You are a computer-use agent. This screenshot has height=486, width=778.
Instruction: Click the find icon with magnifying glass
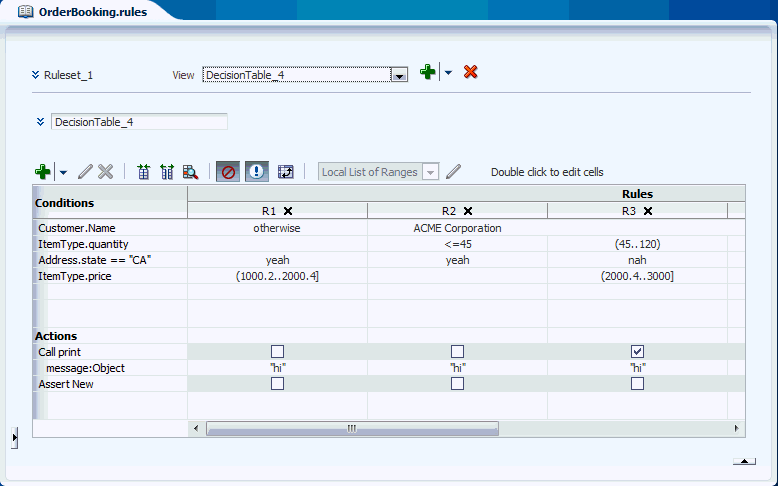pos(191,172)
